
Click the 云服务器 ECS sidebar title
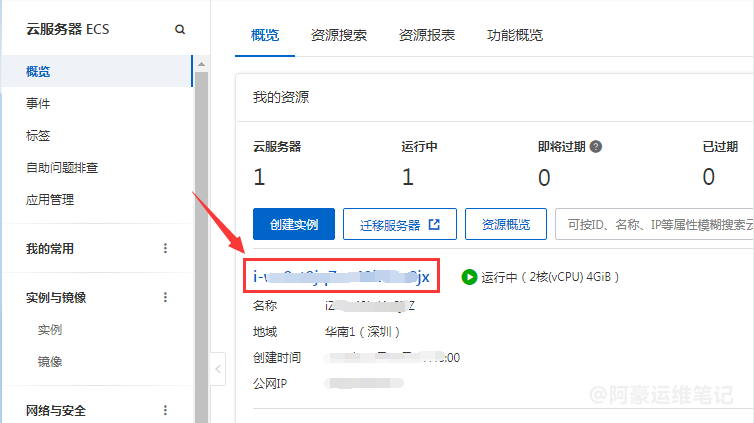point(68,29)
